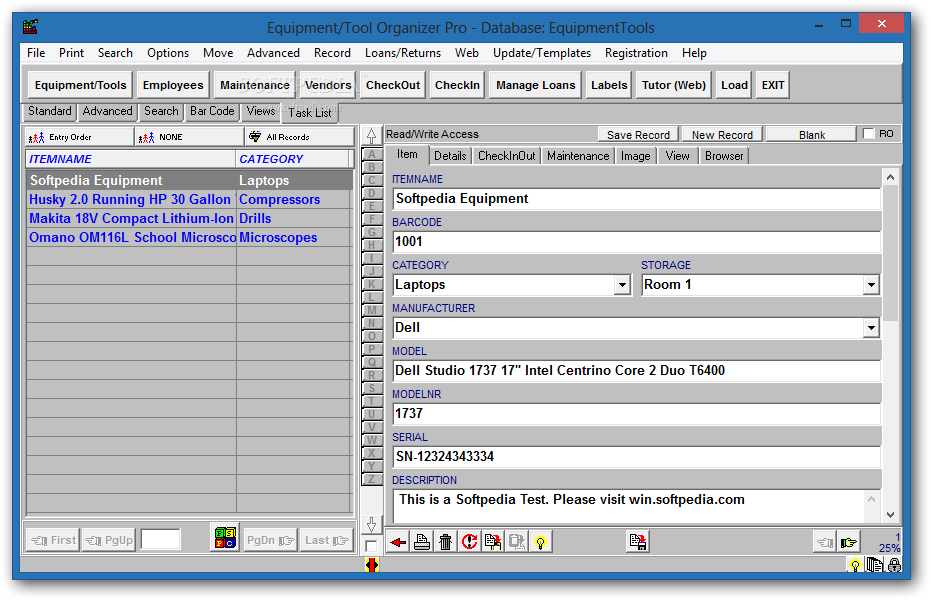Click the trash can delete icon
931x600 pixels.
pyautogui.click(x=445, y=542)
